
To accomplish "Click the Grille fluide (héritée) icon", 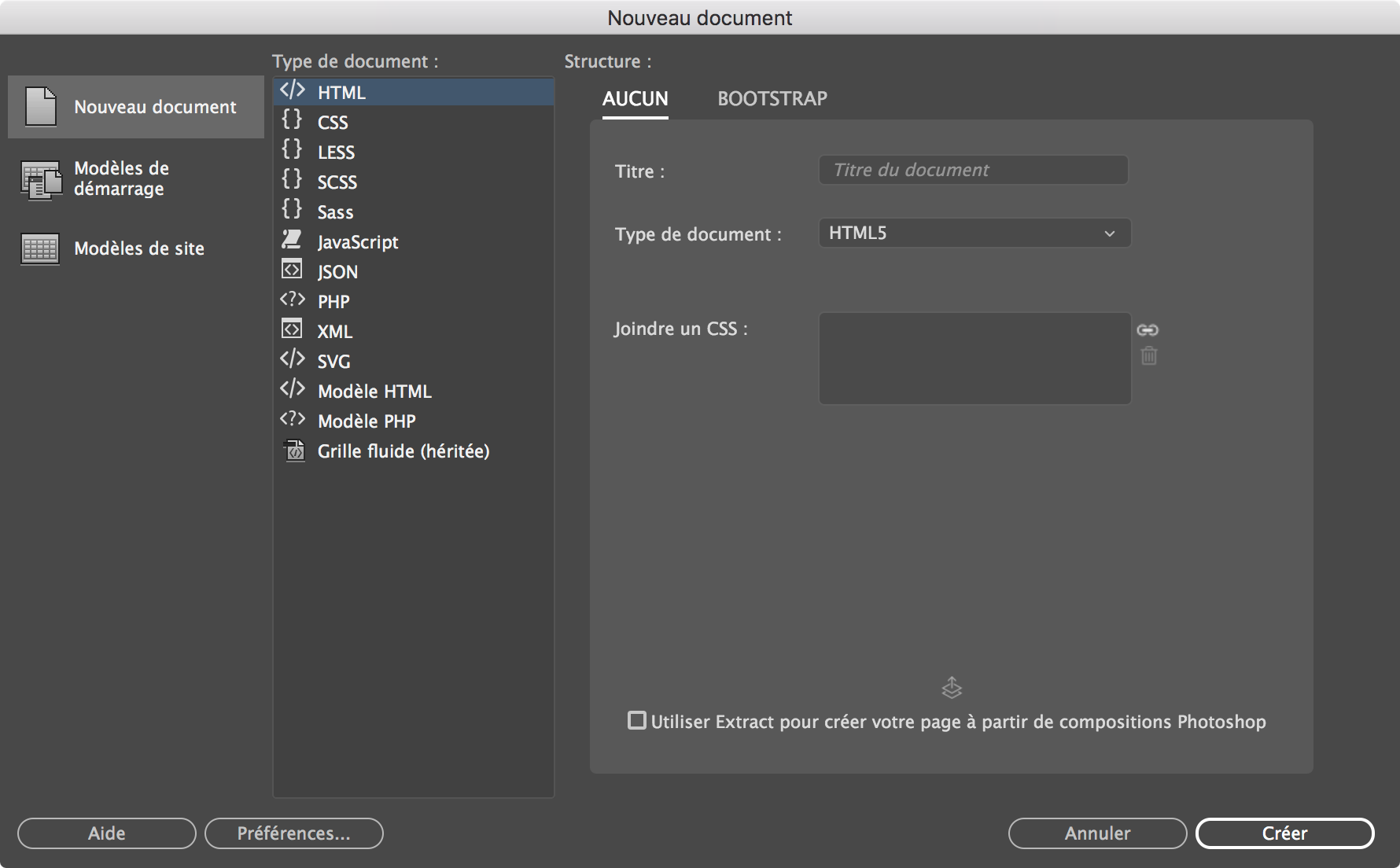I will tap(293, 451).
